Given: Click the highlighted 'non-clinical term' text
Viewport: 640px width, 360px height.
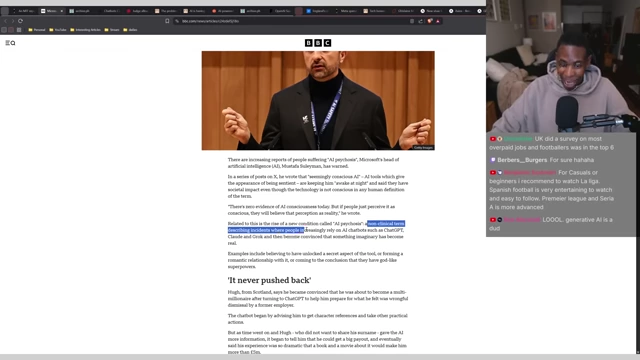Looking at the screenshot, I should click(386, 224).
